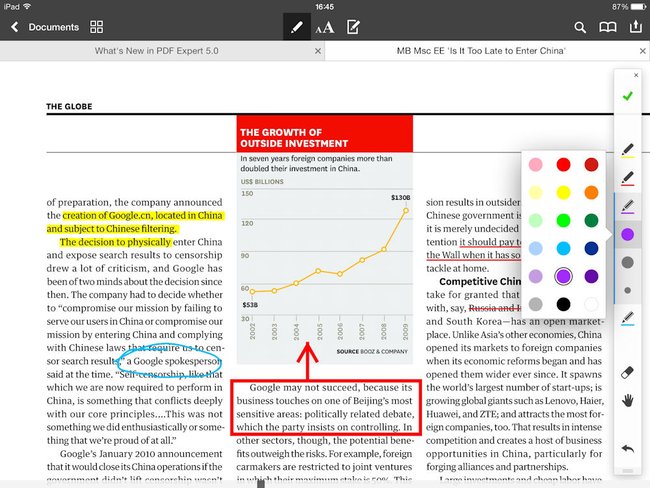Screen dimensions: 650x488
Task: Switch to What's New in PDF Expert 5.0 tab
Action: click(156, 51)
